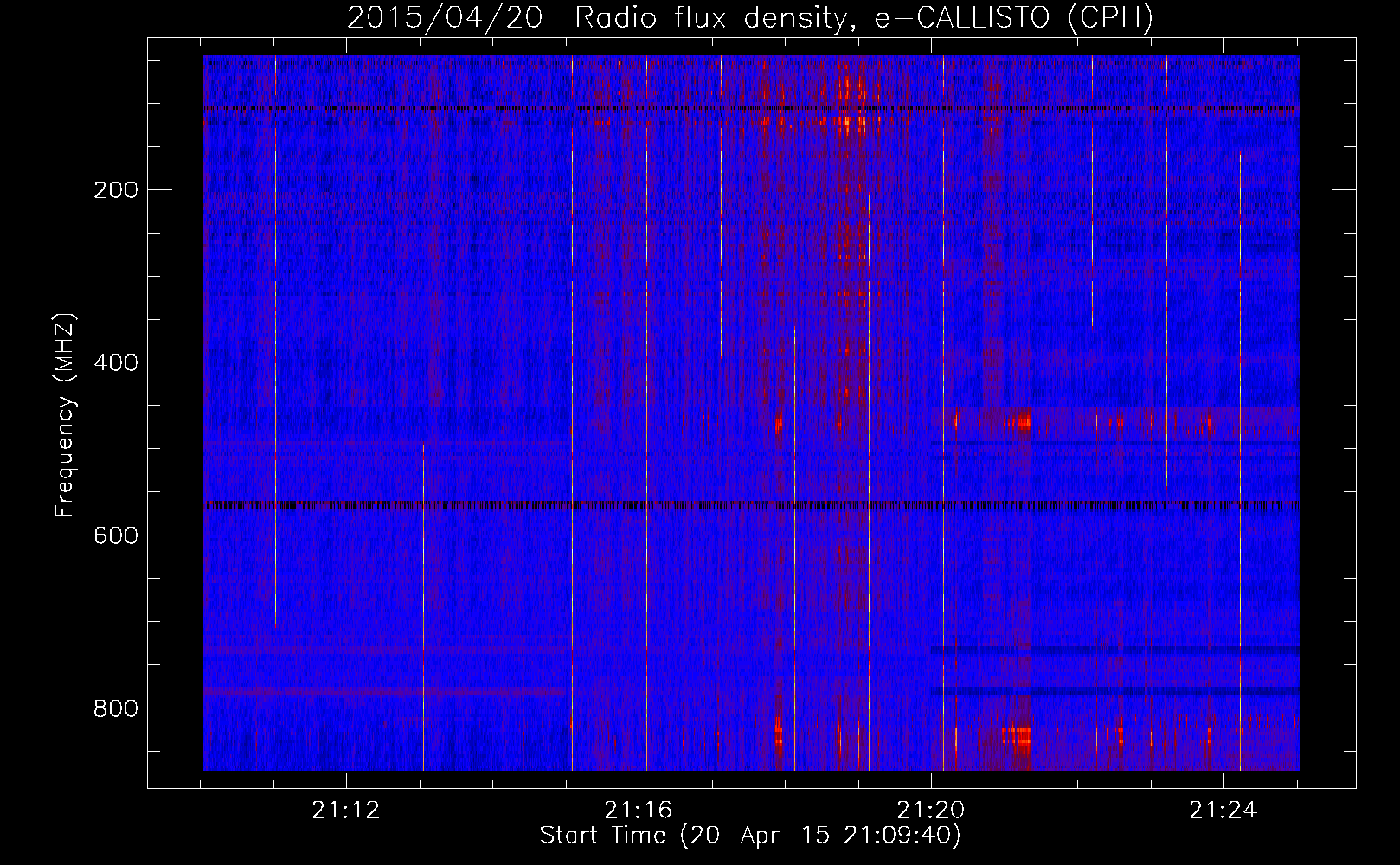Click the 'Frequency (MHZ)' axis label
Image resolution: width=1400 pixels, height=865 pixels.
pyautogui.click(x=65, y=415)
